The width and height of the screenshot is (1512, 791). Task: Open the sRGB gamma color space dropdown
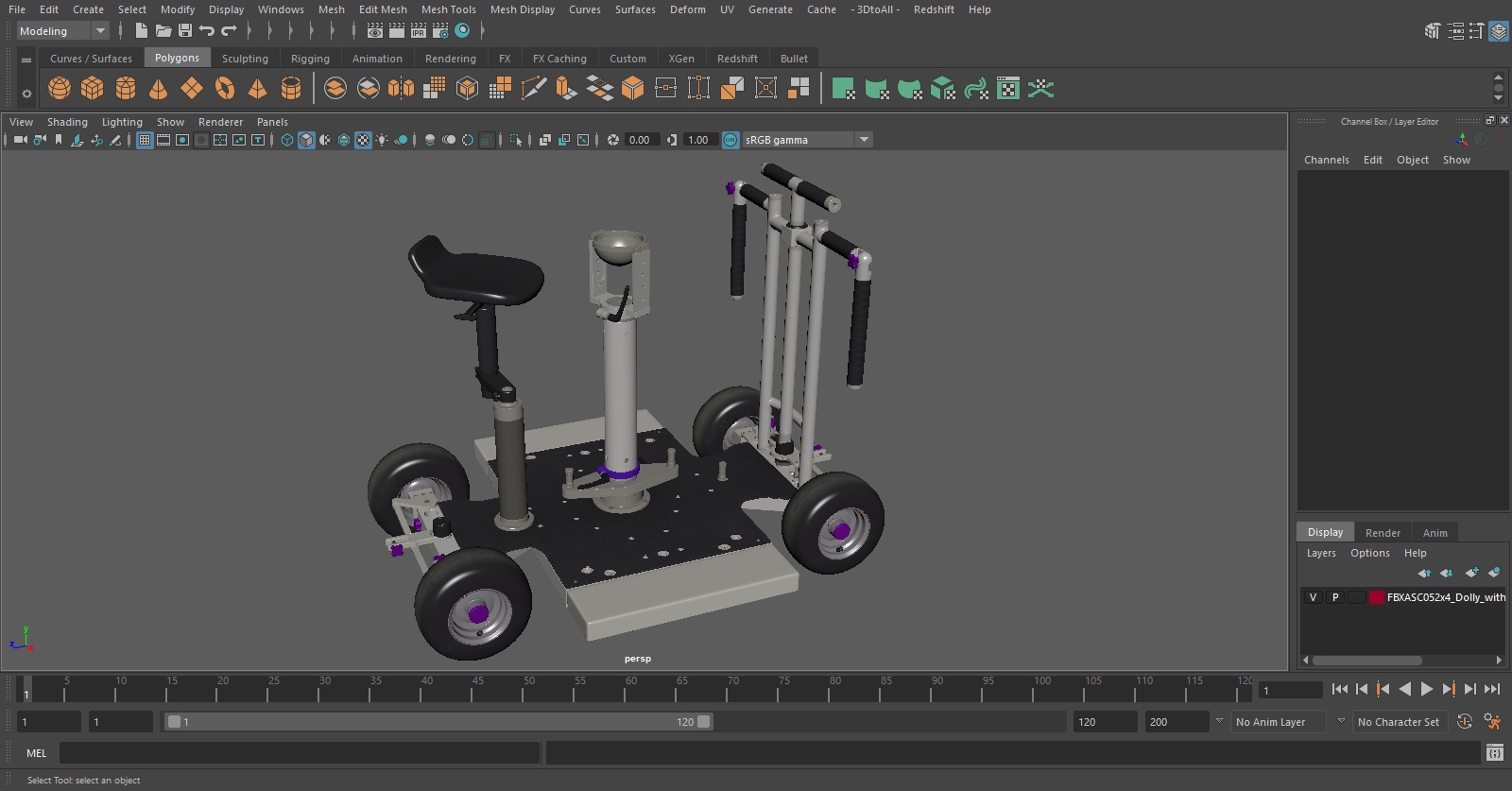pos(807,140)
